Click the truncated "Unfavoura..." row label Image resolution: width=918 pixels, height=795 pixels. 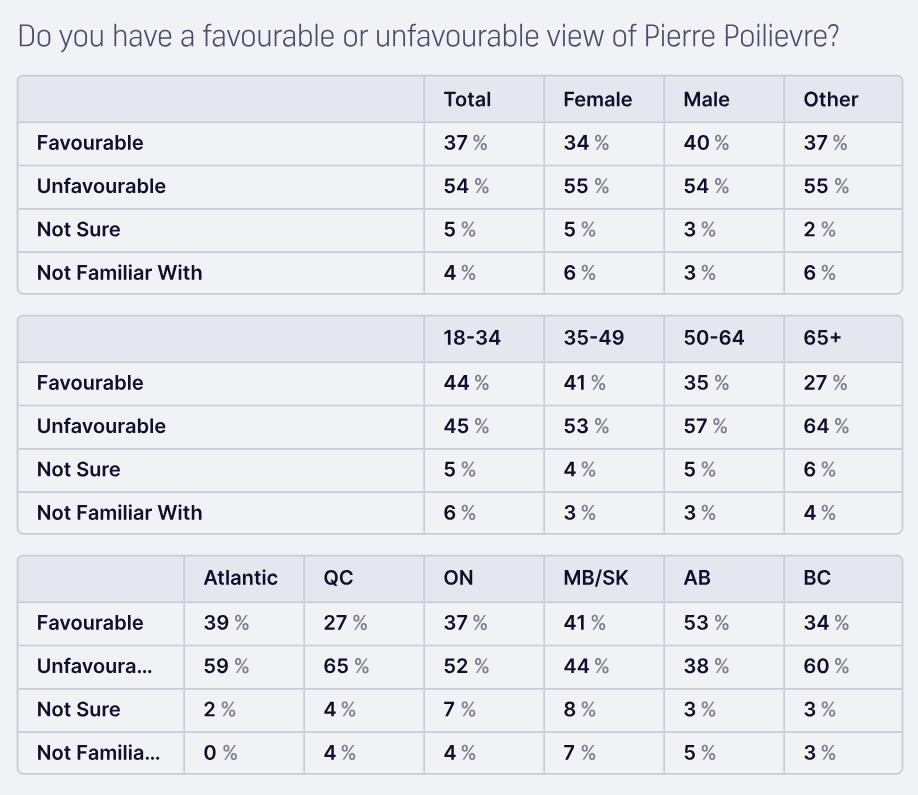[x=94, y=666]
